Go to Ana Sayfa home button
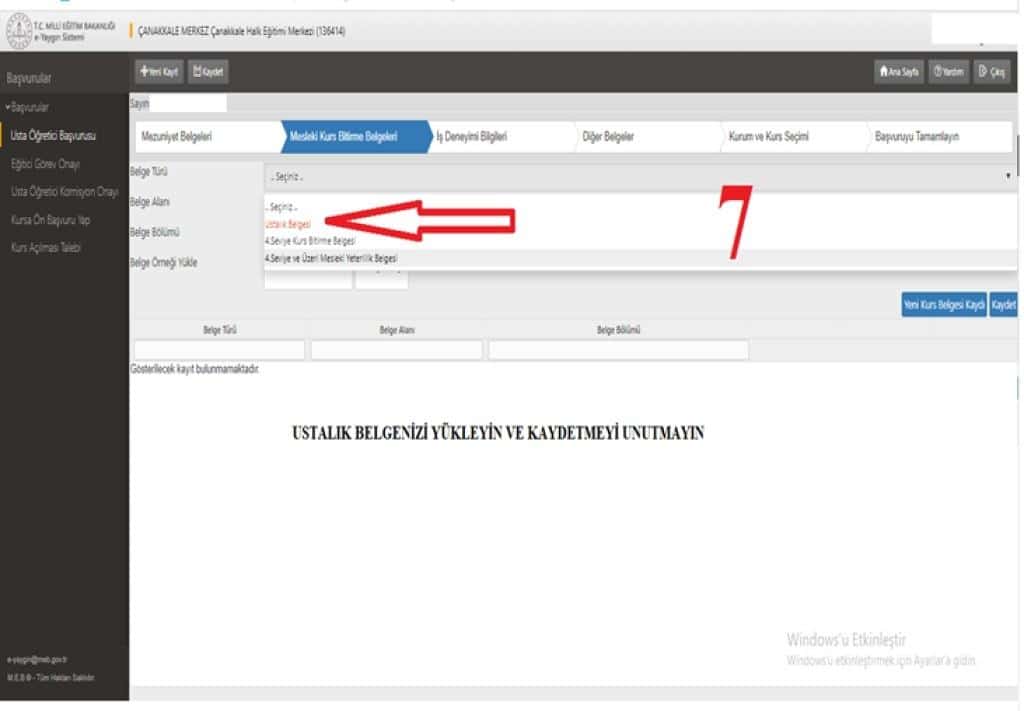Viewport: 1024px width, 711px height. [898, 72]
